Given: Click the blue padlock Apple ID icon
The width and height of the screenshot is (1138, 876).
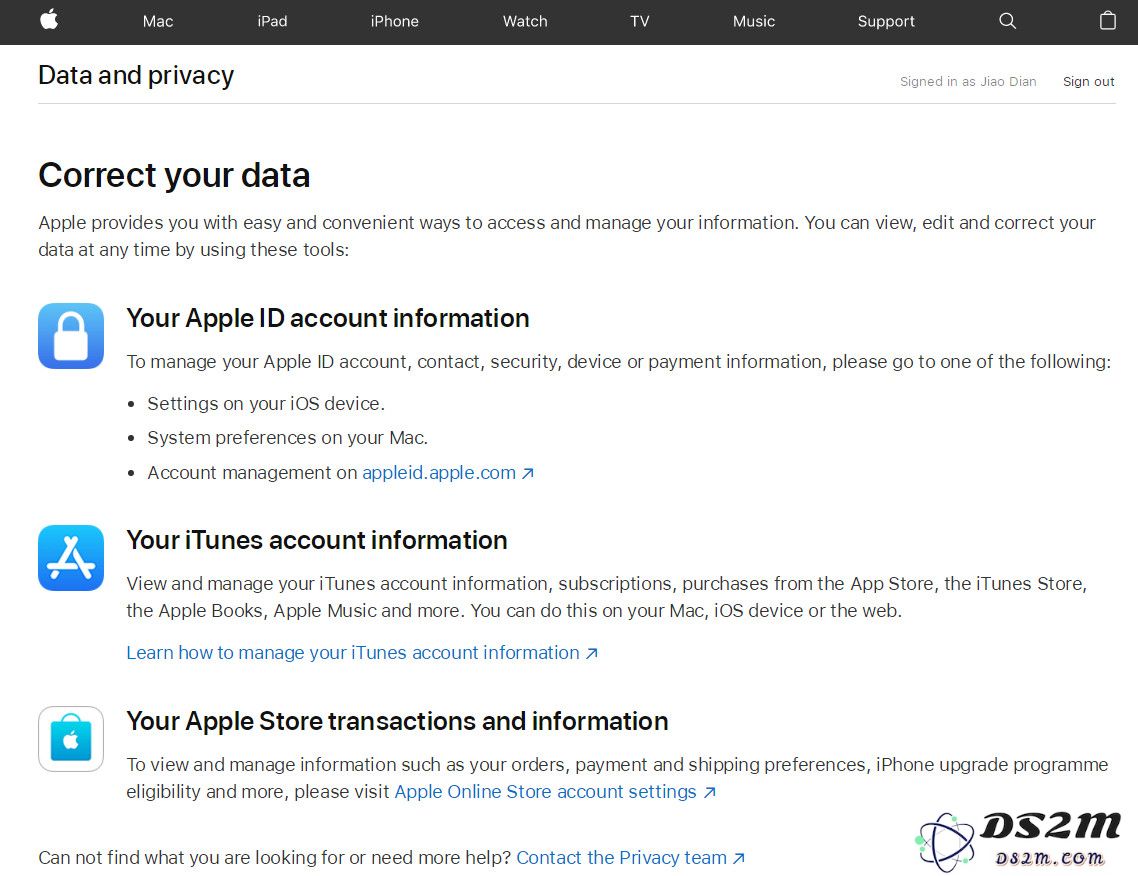Looking at the screenshot, I should coord(71,336).
